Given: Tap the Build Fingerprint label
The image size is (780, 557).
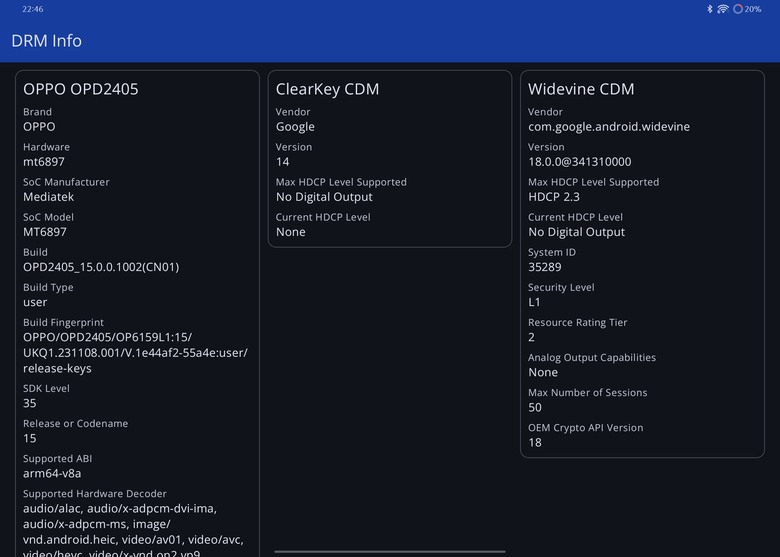Looking at the screenshot, I should click(x=63, y=322).
